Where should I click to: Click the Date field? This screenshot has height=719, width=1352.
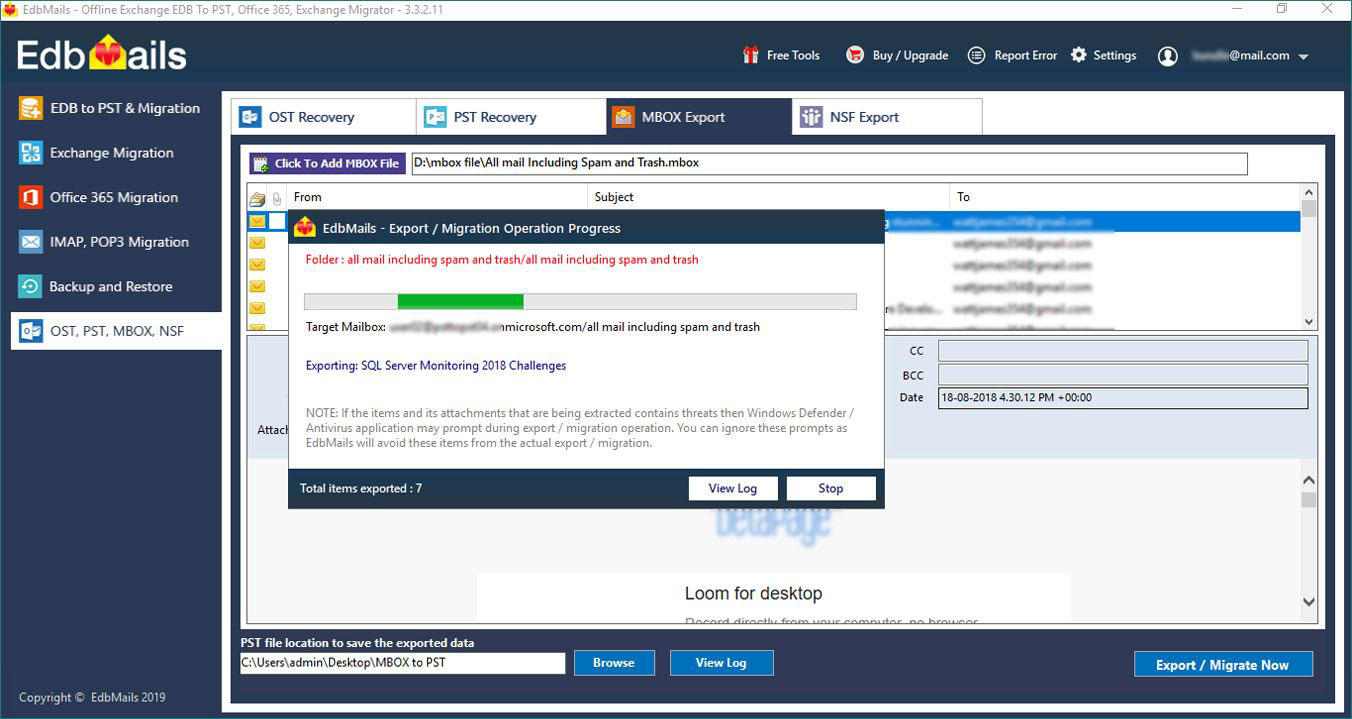(1123, 398)
